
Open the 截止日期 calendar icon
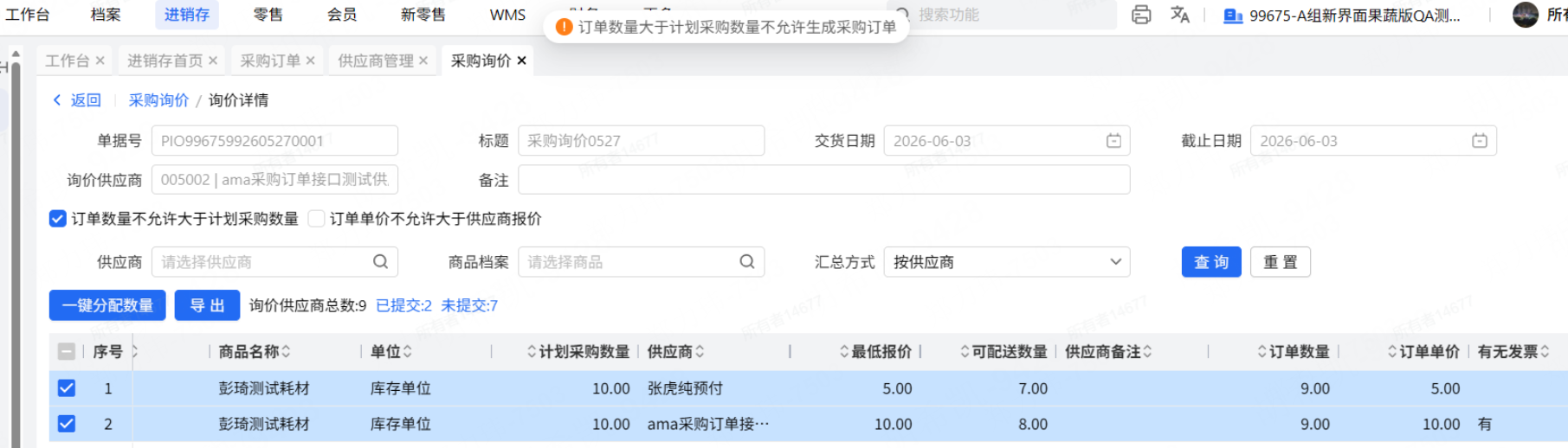(x=1480, y=140)
